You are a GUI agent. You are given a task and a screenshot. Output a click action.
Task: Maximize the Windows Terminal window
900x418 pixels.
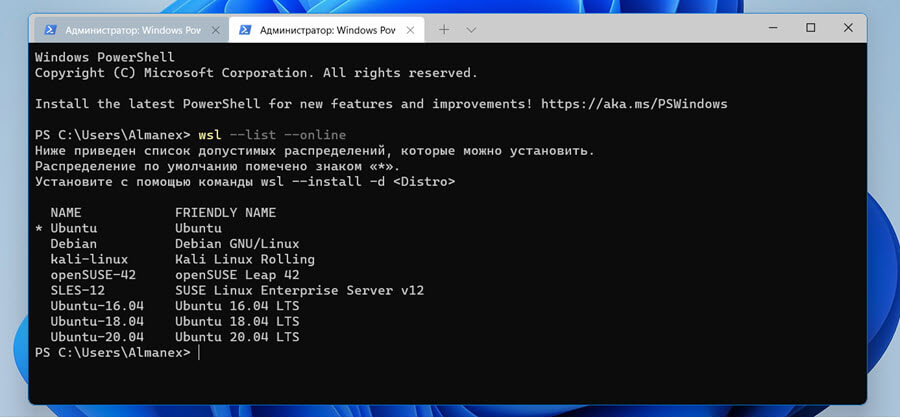point(810,28)
